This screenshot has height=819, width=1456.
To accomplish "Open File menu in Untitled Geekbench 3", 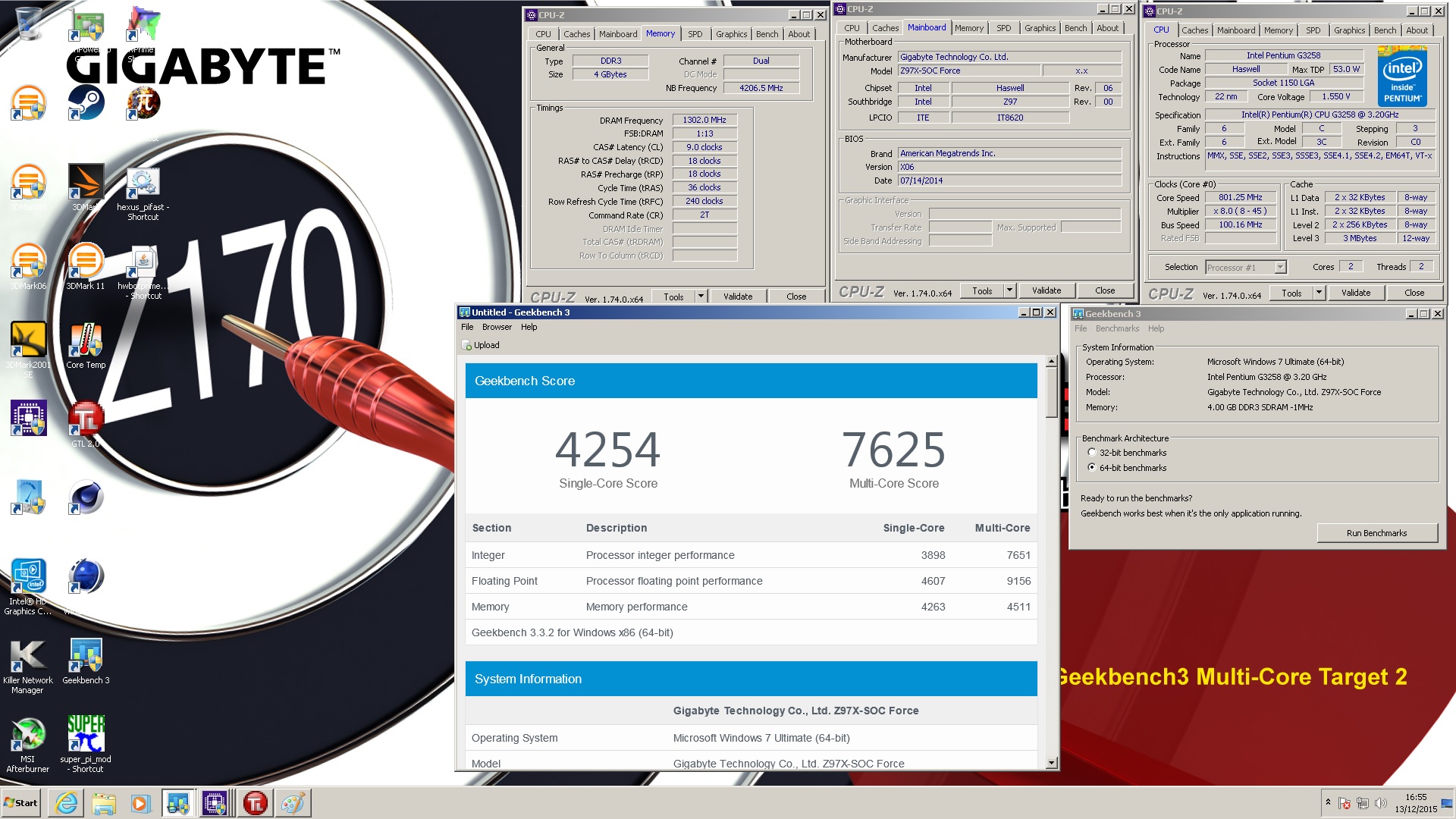I will (467, 327).
